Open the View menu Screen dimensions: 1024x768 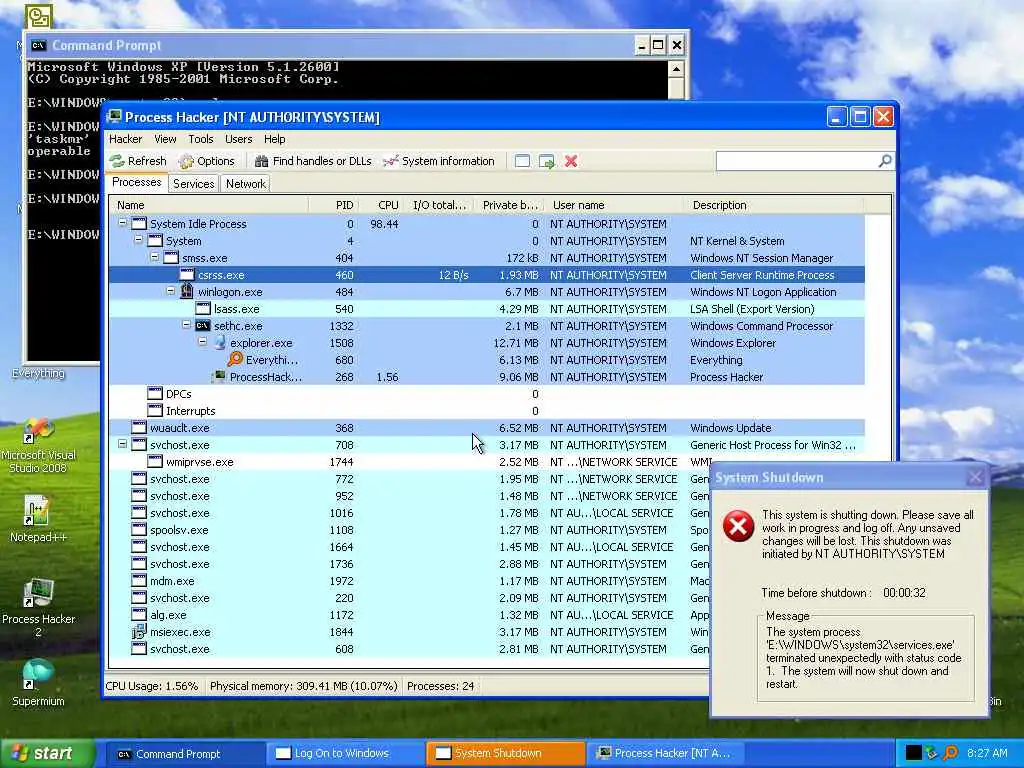(x=165, y=139)
